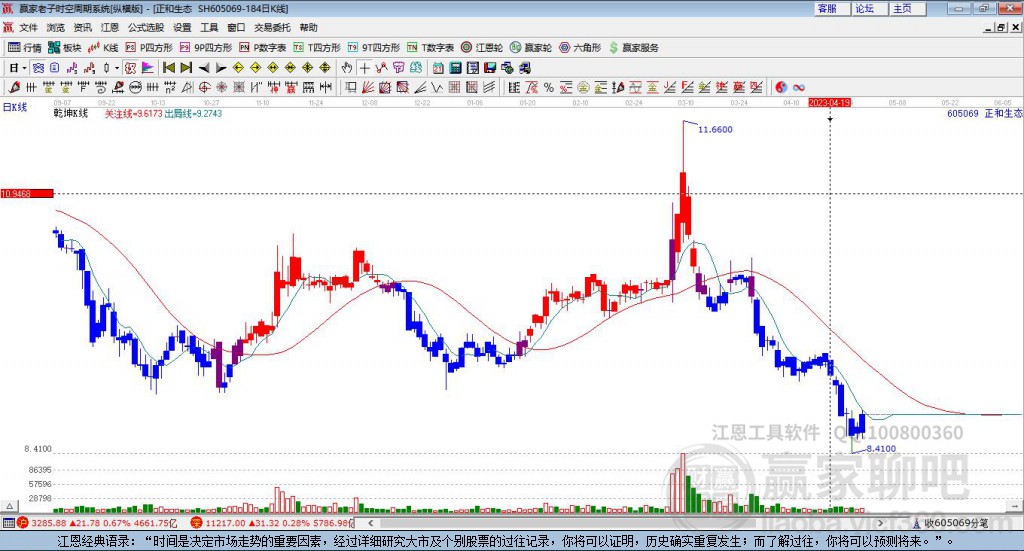Open the P四方形 square tool

[x=149, y=48]
